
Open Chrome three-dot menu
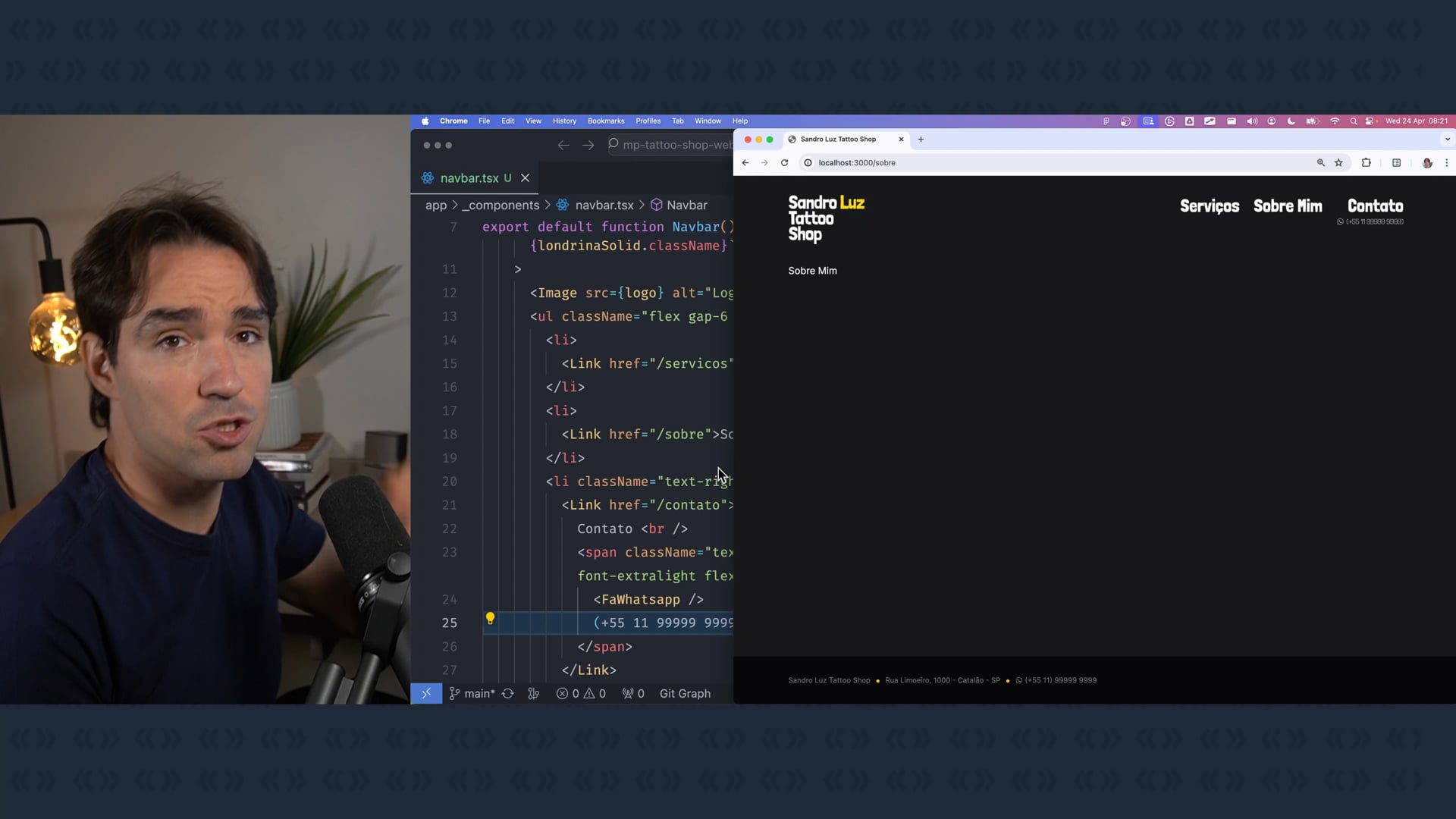[1446, 163]
